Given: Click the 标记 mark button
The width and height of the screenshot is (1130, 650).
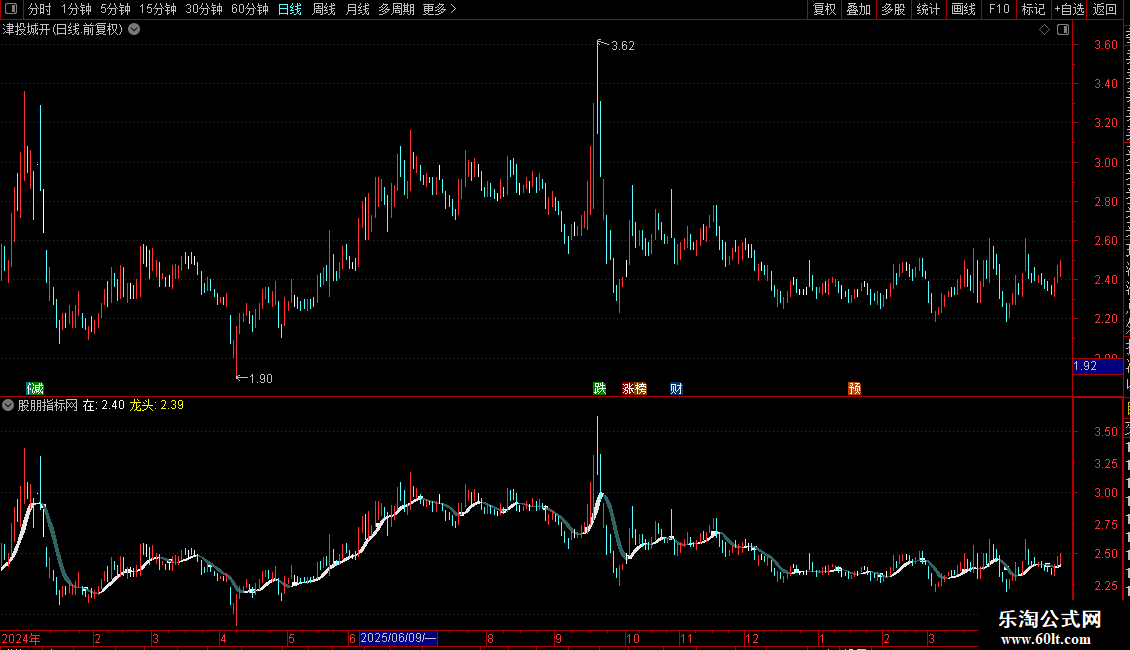Looking at the screenshot, I should coord(1033,9).
